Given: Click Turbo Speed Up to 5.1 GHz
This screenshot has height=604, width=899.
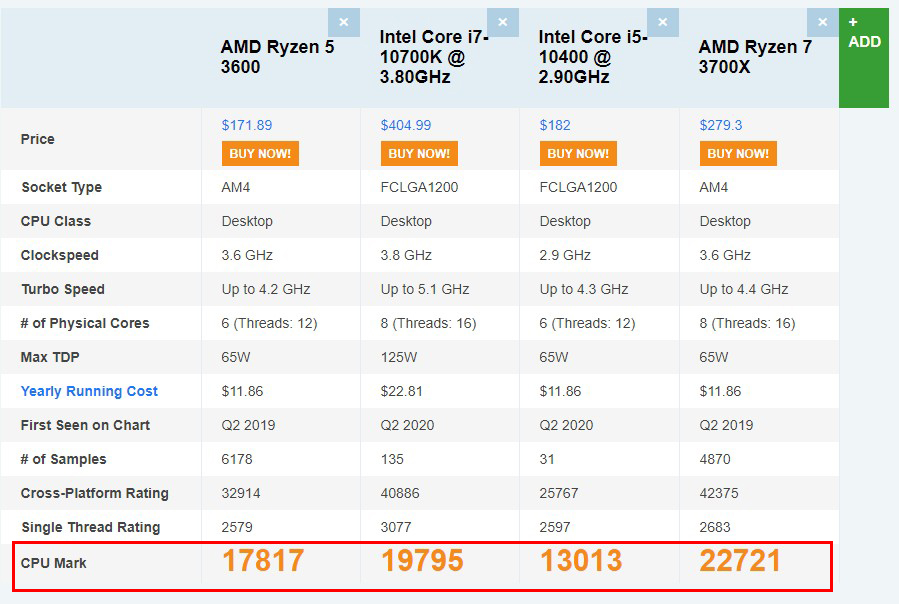Looking at the screenshot, I should (x=425, y=289).
